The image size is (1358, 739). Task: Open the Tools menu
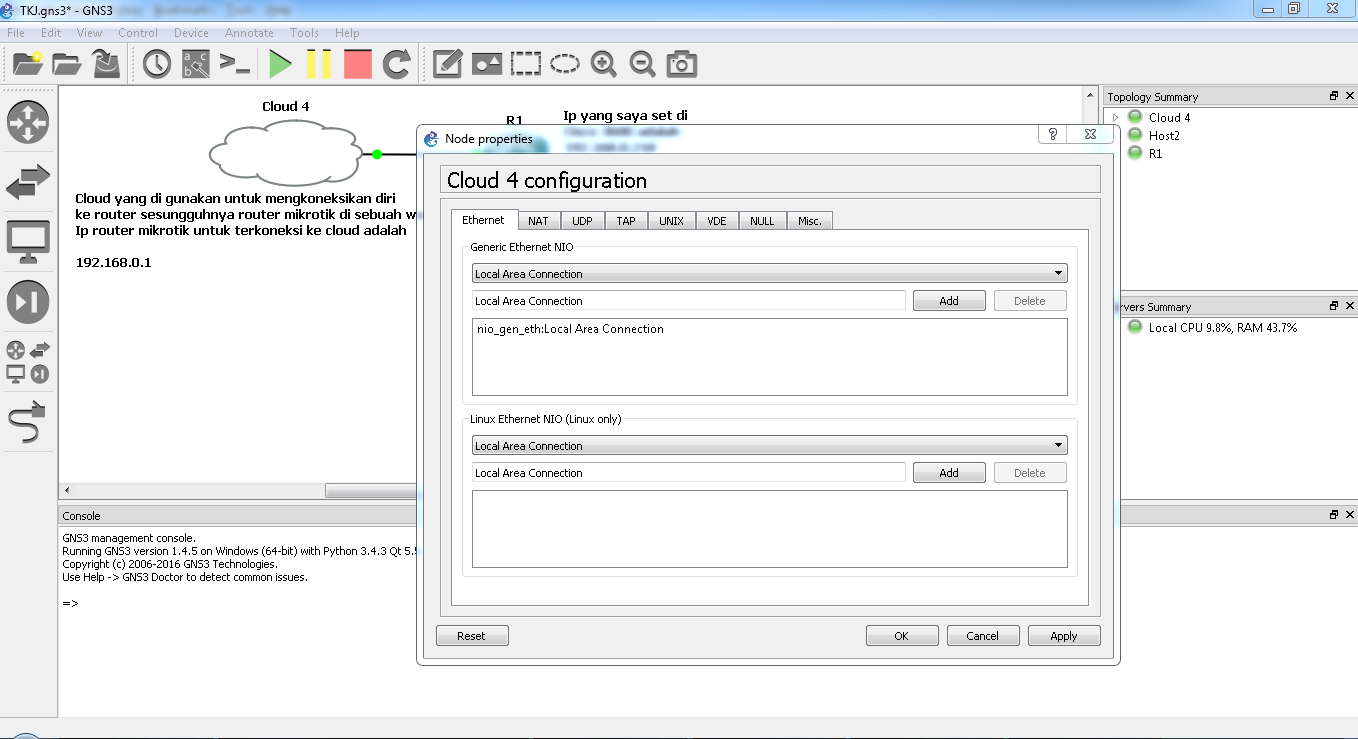tap(304, 33)
